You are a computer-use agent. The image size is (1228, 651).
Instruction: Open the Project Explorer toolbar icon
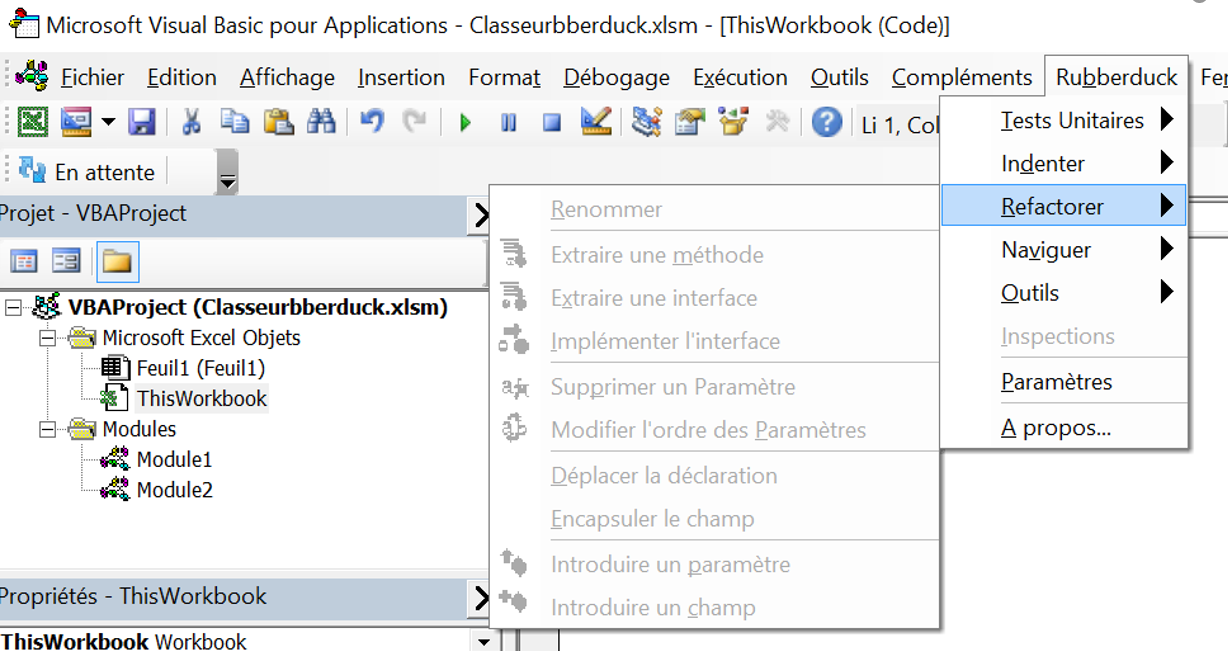[x=648, y=122]
